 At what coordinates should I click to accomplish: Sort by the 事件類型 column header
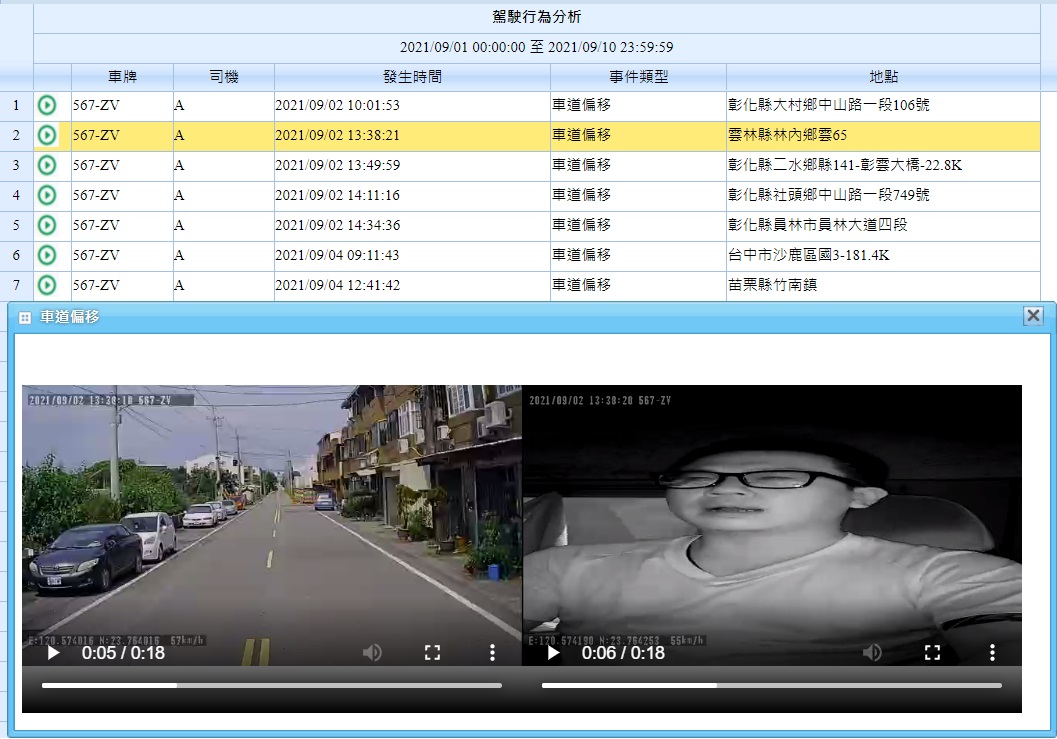tap(638, 77)
